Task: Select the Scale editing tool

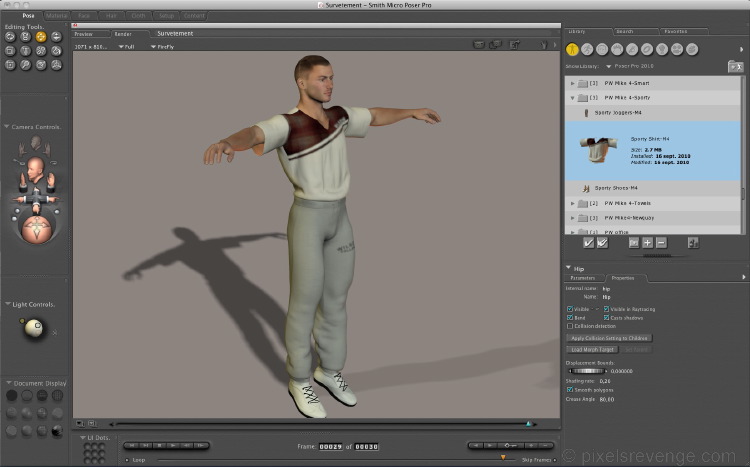Action: coord(10,51)
